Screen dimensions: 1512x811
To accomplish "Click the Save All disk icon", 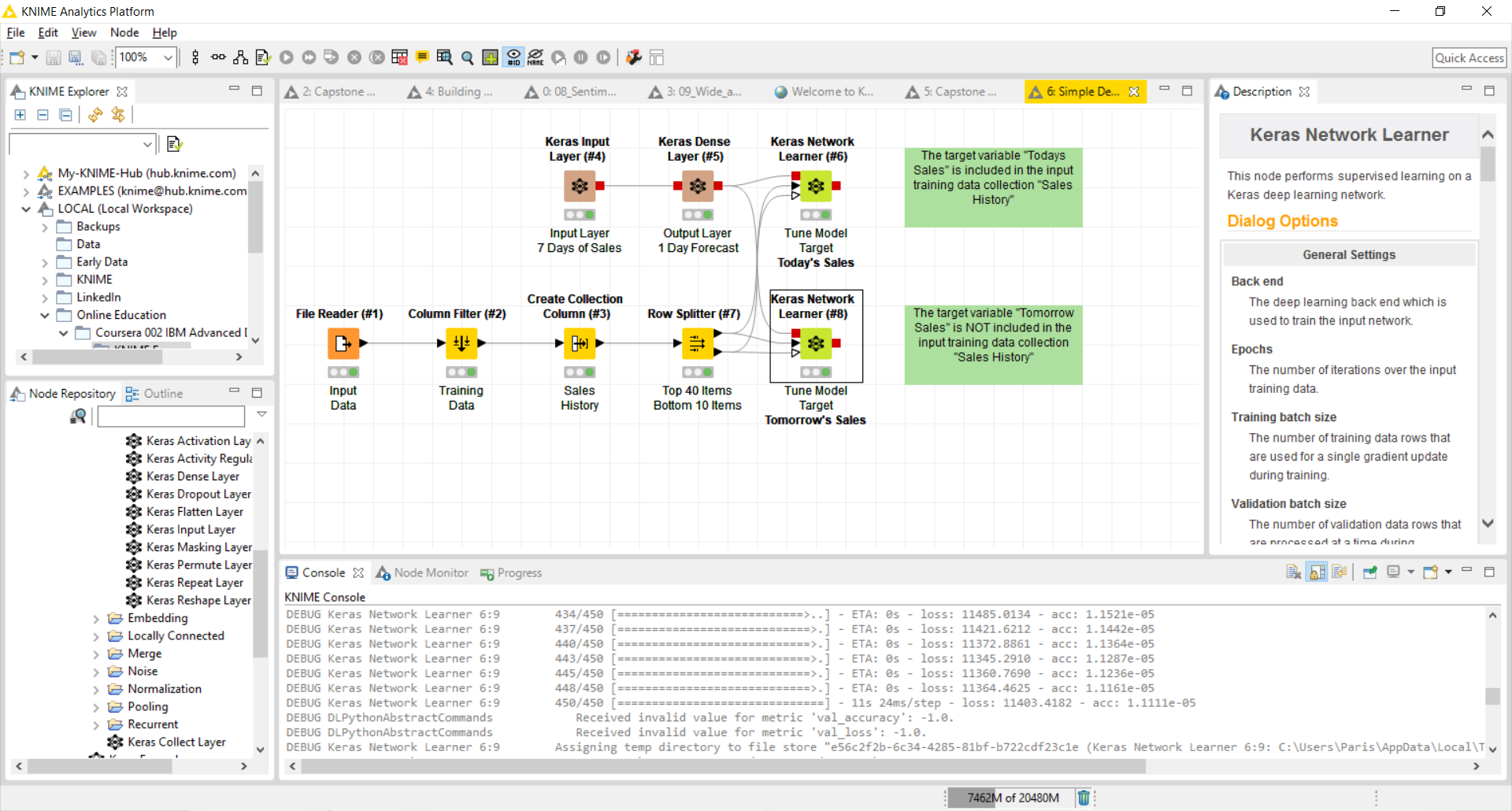I will tap(98, 57).
